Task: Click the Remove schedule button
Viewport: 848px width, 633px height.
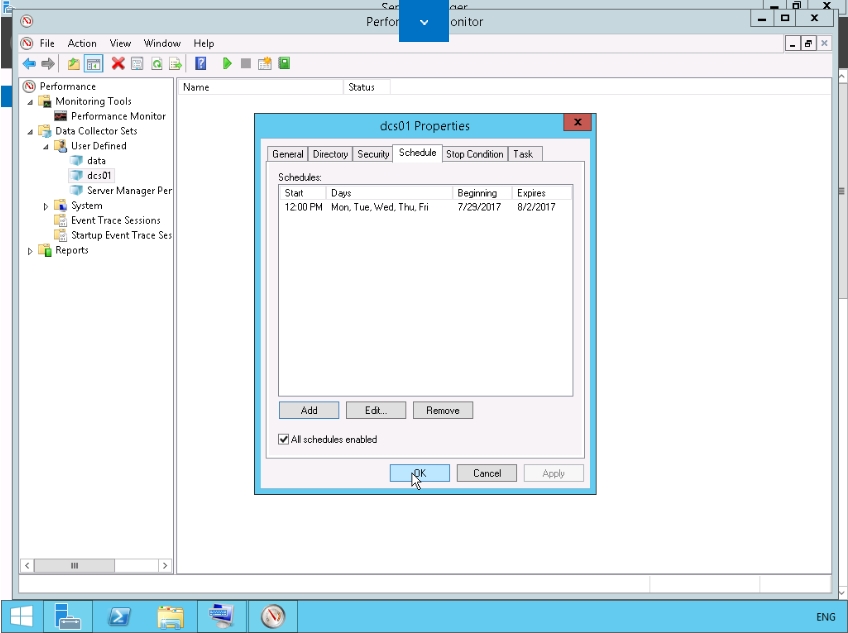Action: pos(442,410)
